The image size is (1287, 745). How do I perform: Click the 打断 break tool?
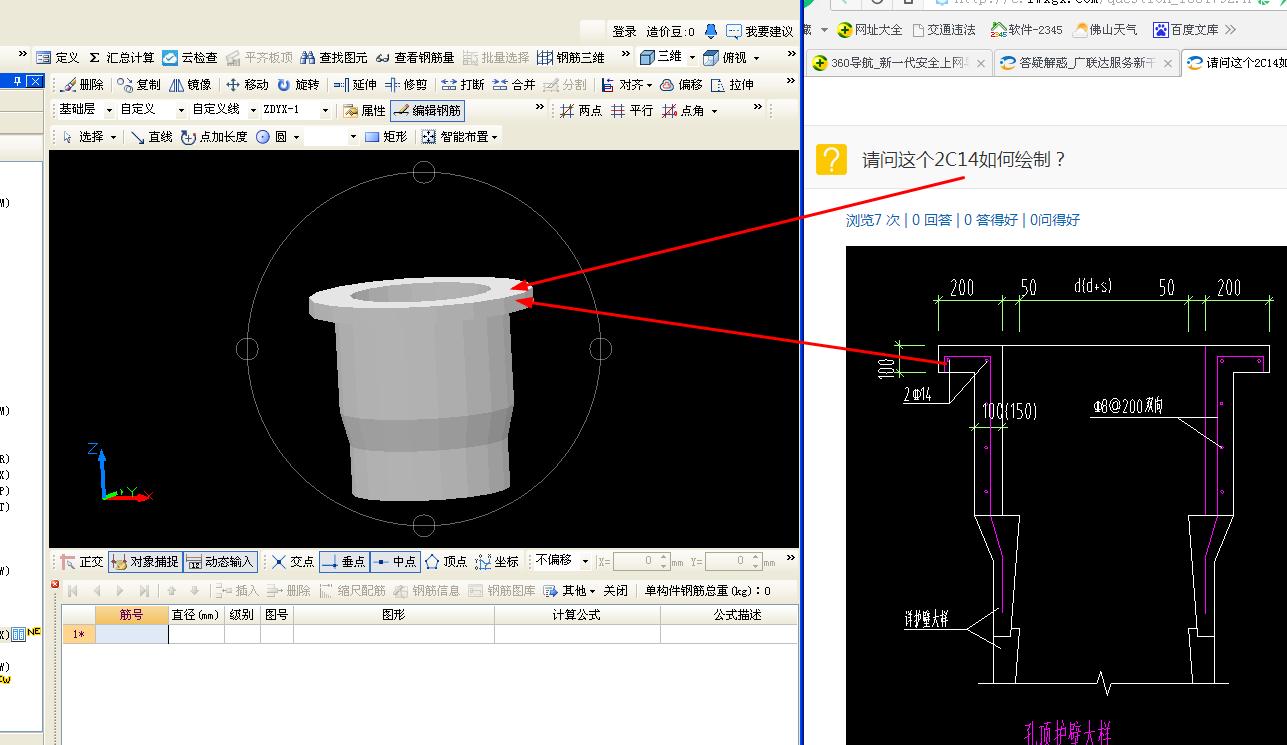[x=463, y=85]
